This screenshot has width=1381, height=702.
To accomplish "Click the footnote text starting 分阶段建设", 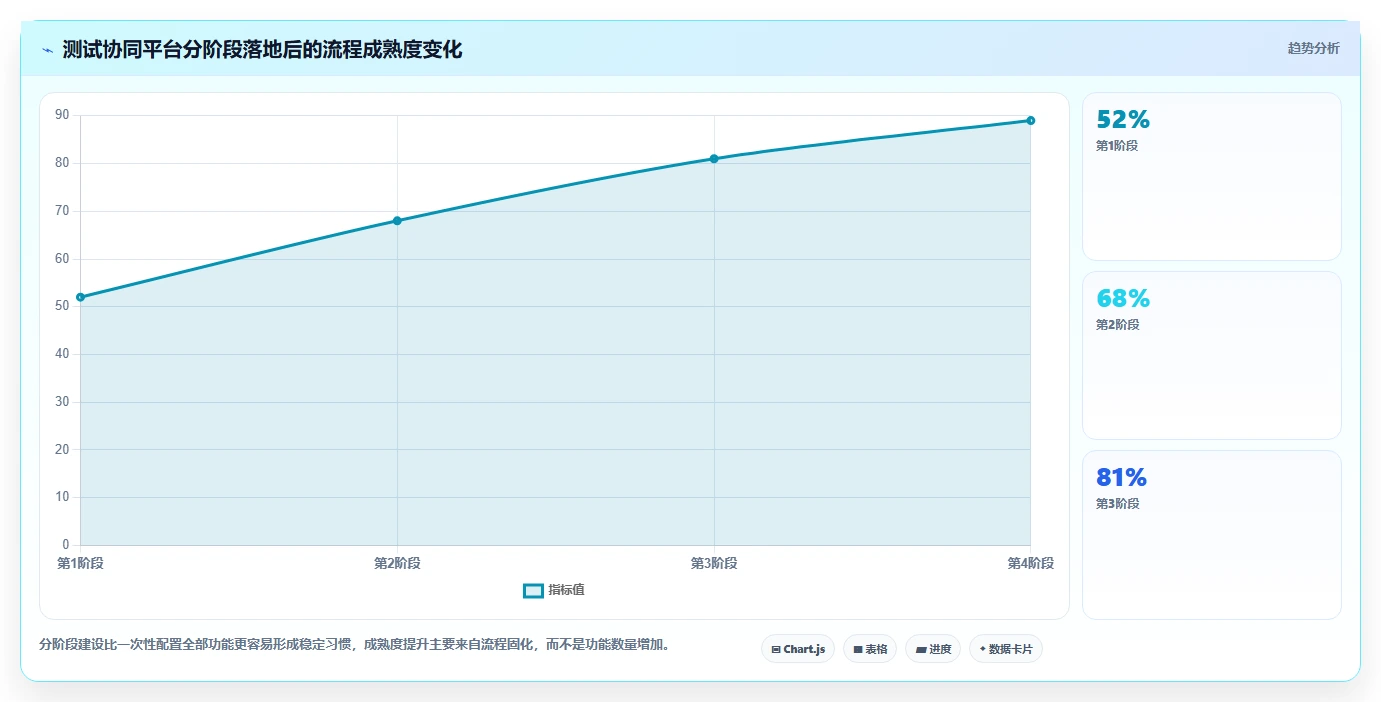I will point(354,644).
